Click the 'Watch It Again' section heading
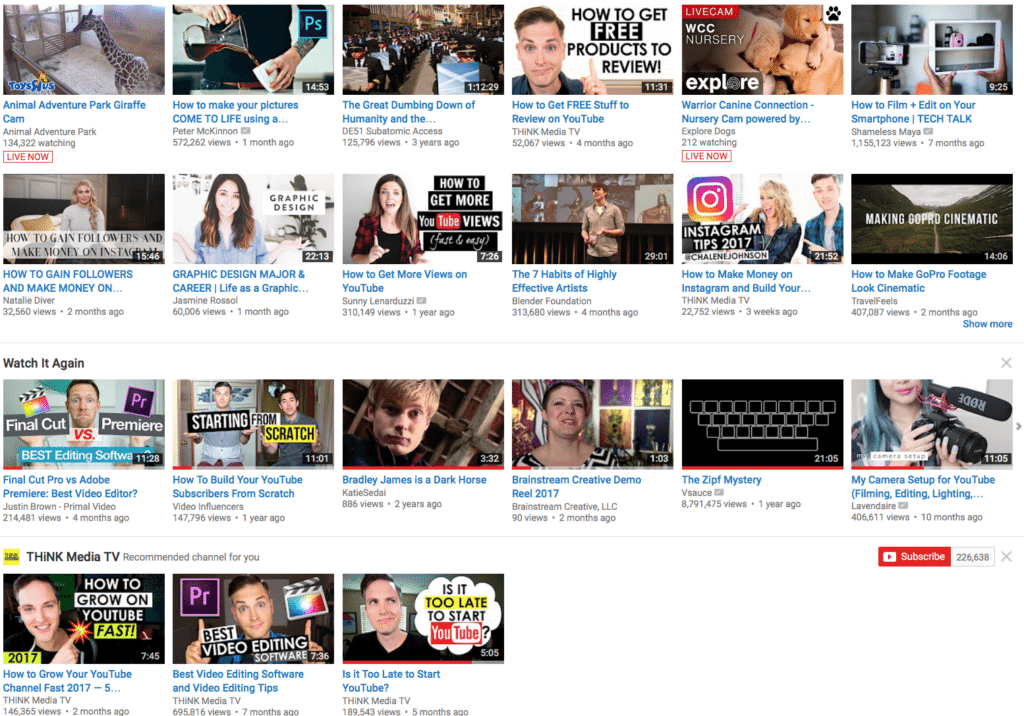 (44, 363)
